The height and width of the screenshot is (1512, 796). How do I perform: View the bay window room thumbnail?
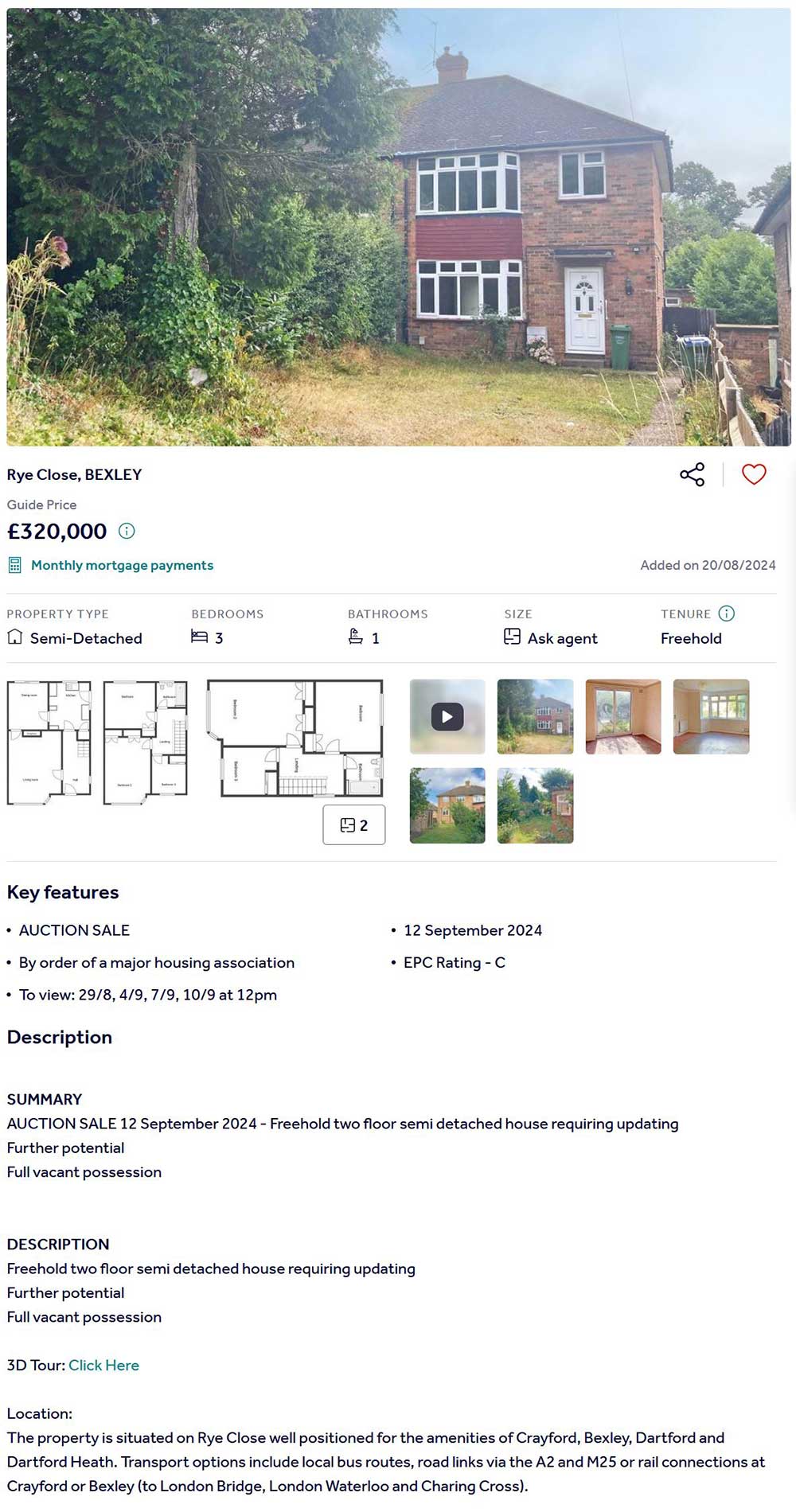coord(711,716)
